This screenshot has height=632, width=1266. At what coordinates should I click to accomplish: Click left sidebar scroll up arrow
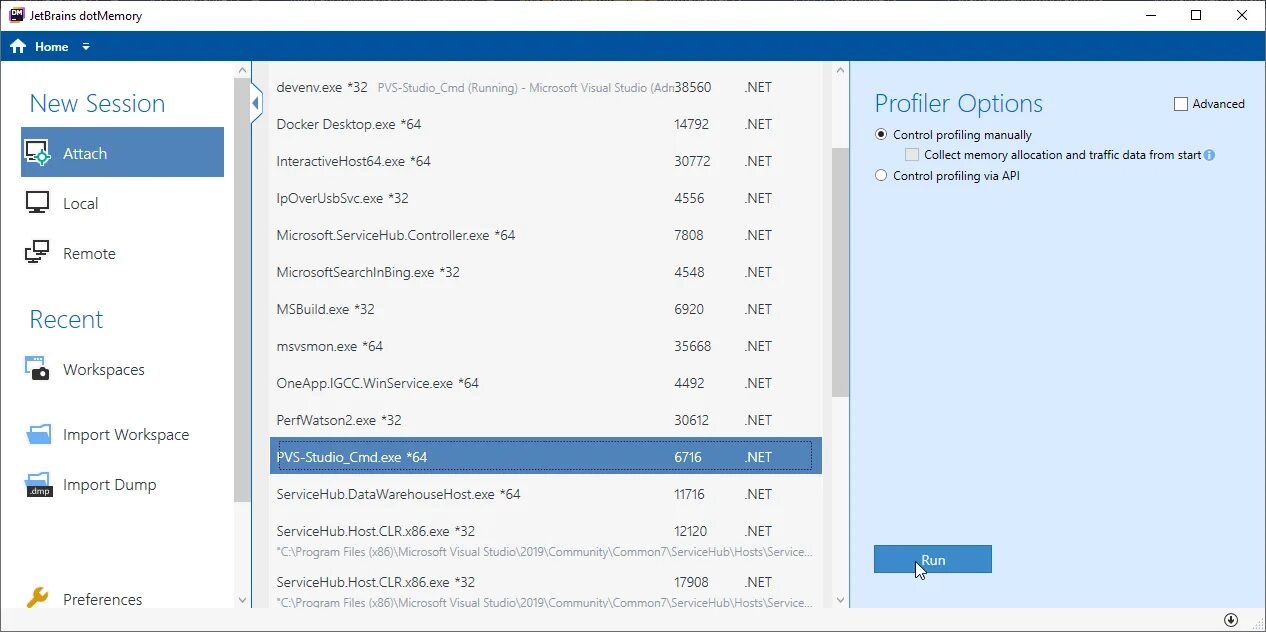tap(242, 71)
